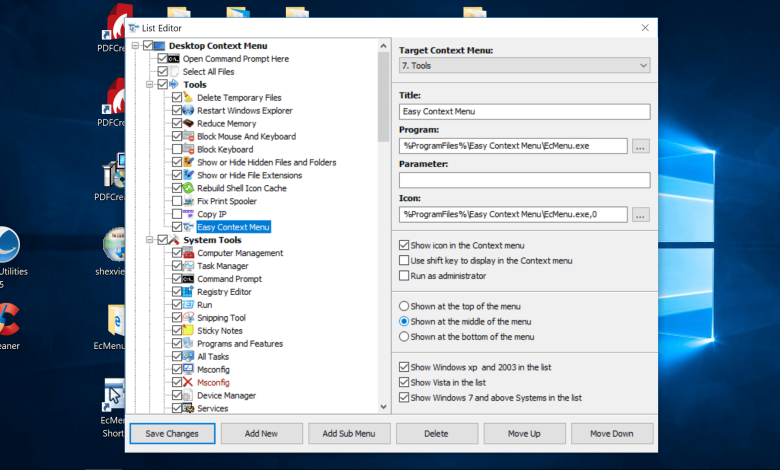Collapse the System Tools tree node
The height and width of the screenshot is (470, 780).
149,240
